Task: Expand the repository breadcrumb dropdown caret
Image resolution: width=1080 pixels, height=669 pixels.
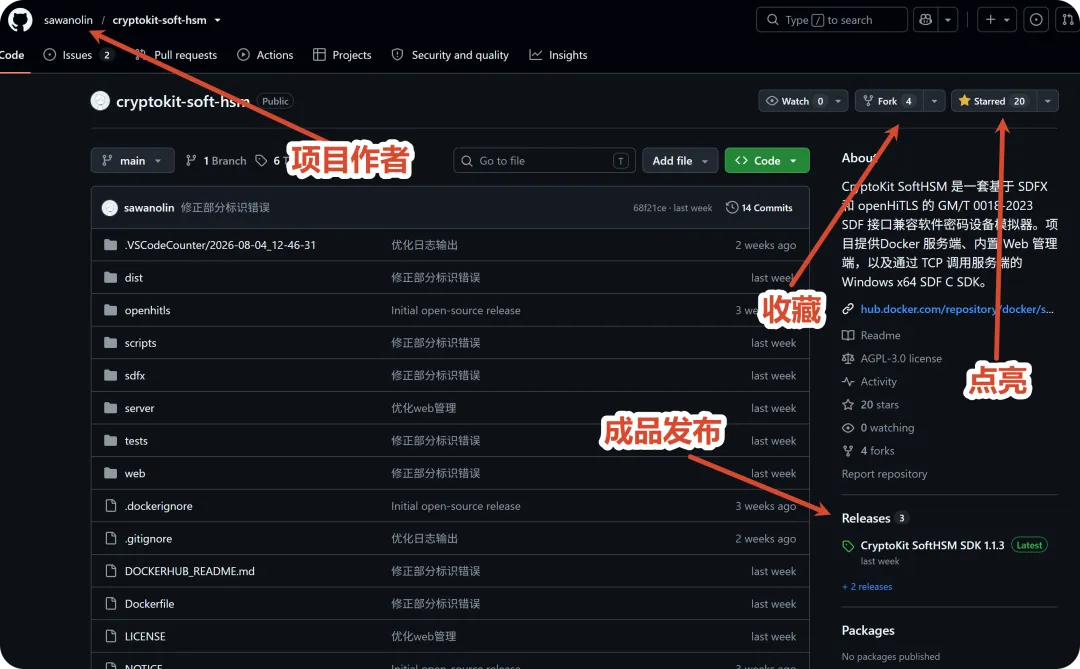Action: (x=218, y=20)
